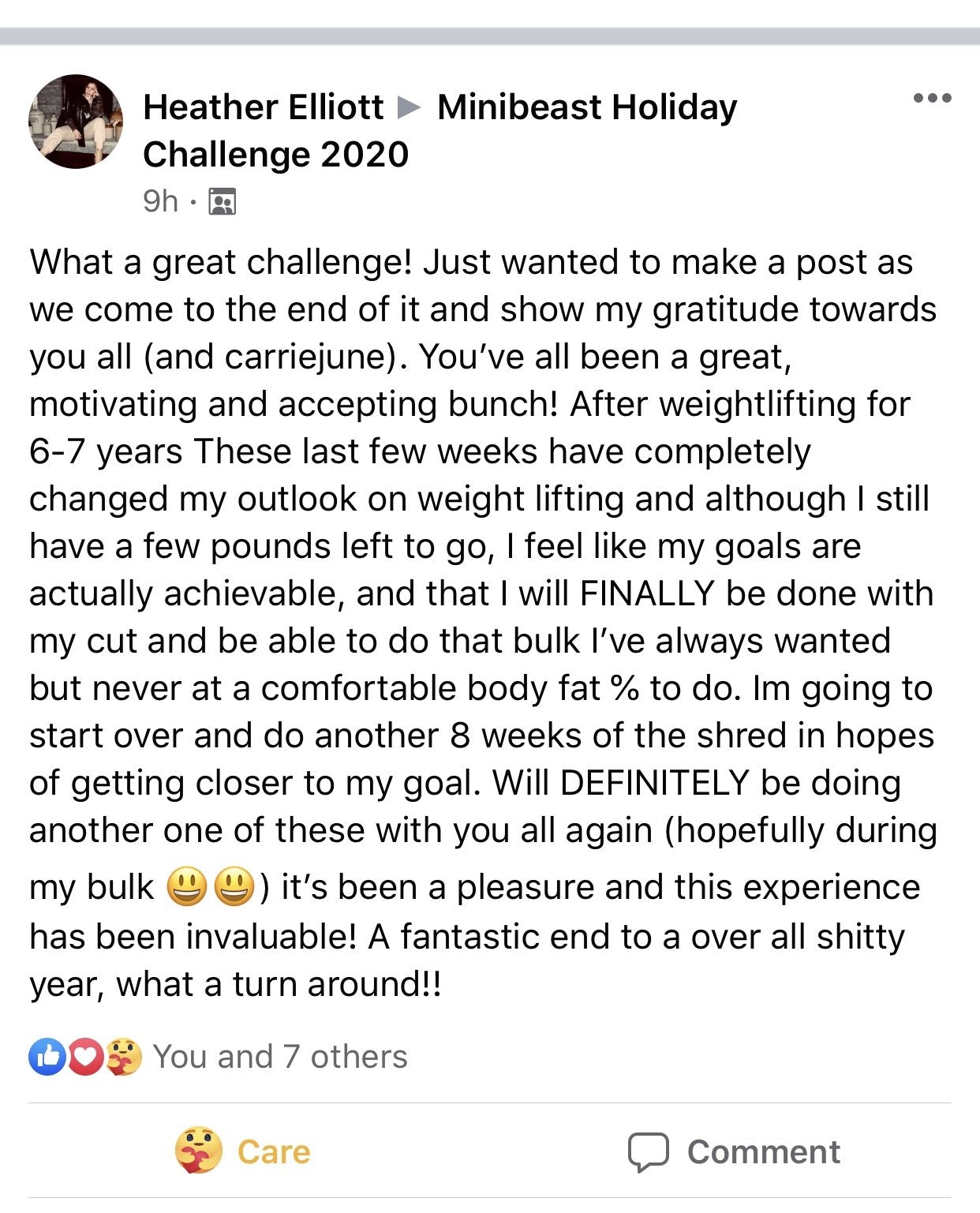The width and height of the screenshot is (980, 1213).
Task: Click the first smiley emoji in post
Action: (x=186, y=886)
